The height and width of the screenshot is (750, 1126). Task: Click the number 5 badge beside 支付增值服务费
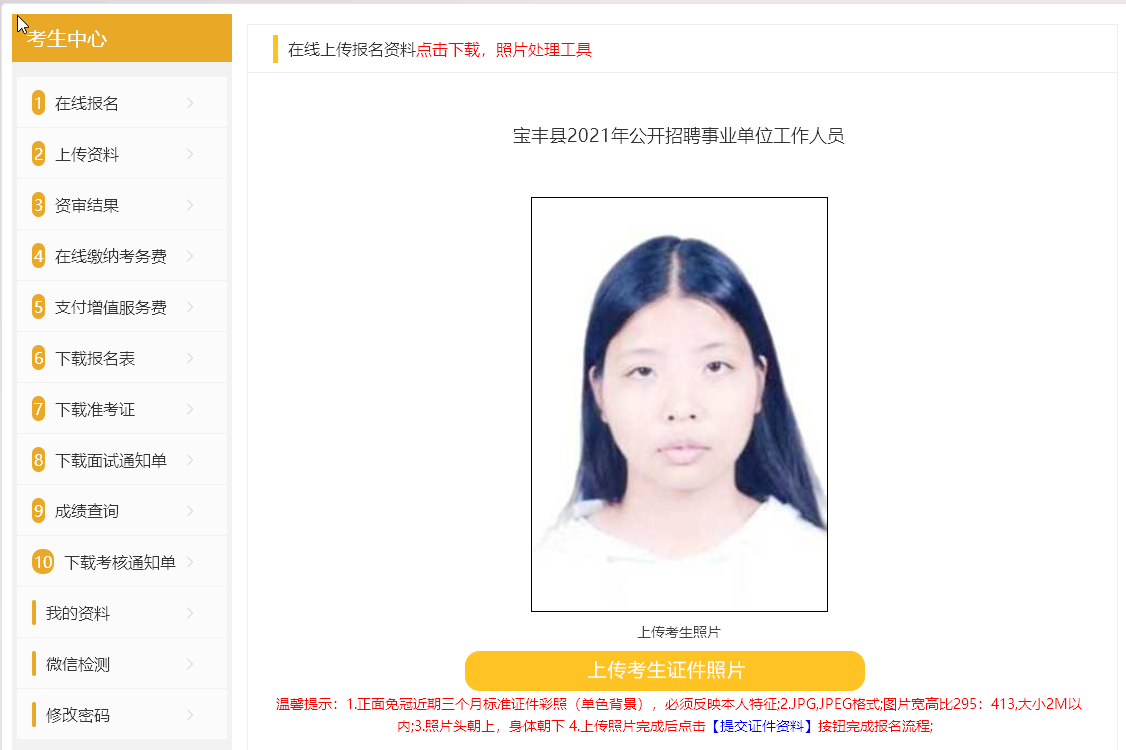(39, 307)
